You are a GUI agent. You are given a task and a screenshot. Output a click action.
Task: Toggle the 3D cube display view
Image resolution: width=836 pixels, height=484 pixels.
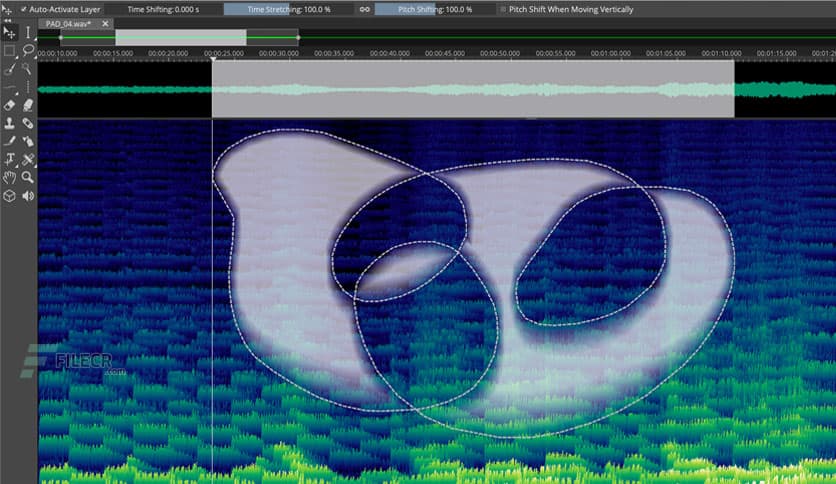(x=9, y=196)
